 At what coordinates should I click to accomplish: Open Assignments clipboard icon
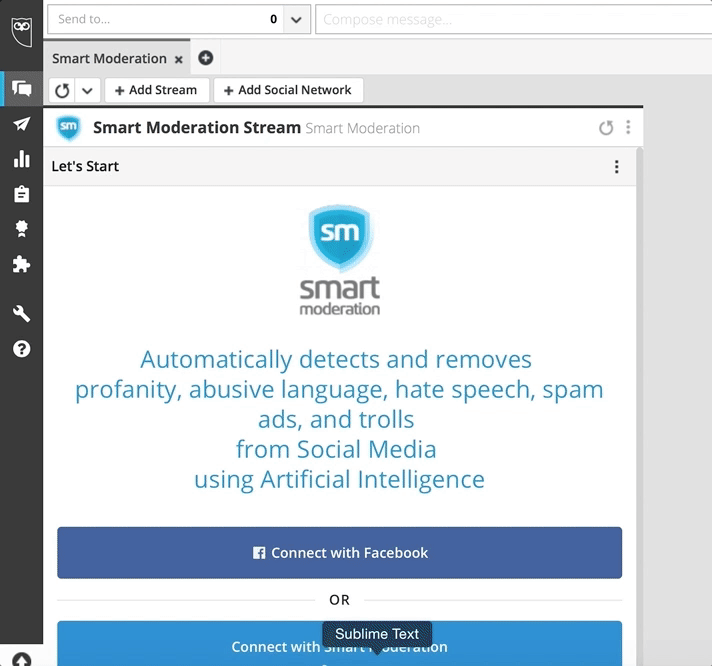[x=21, y=194]
